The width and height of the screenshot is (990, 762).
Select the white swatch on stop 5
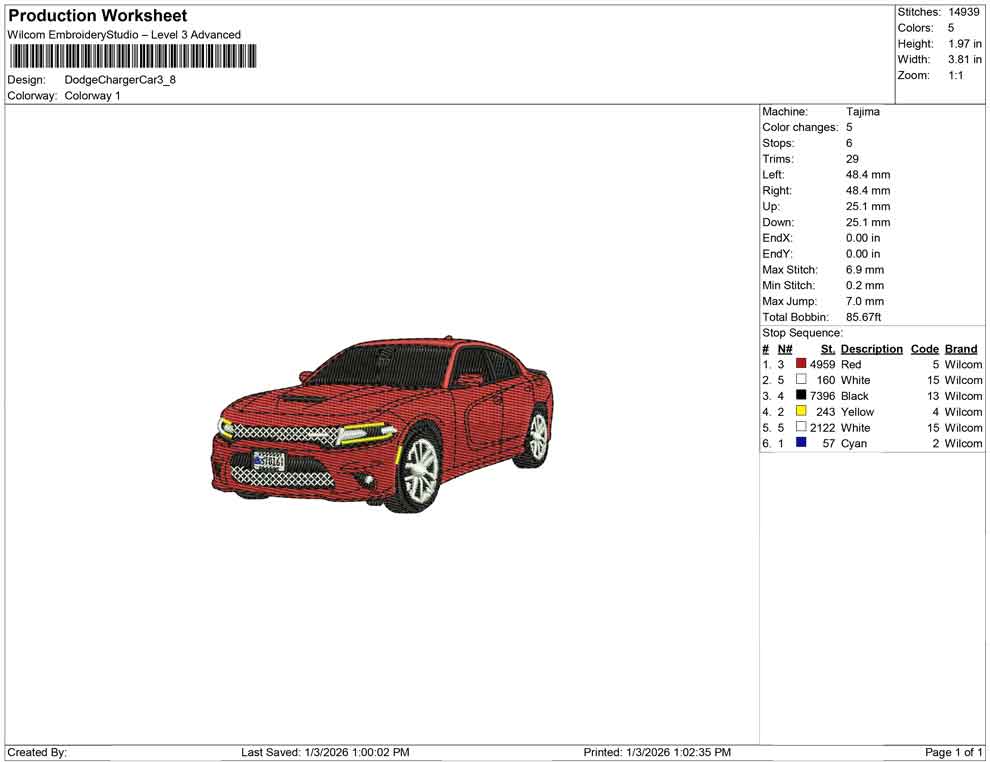click(x=800, y=427)
